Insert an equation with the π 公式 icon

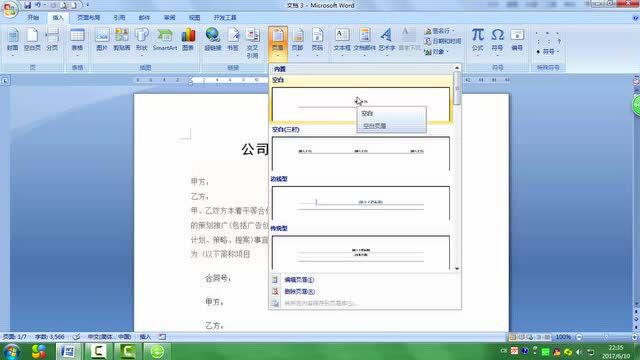[478, 40]
